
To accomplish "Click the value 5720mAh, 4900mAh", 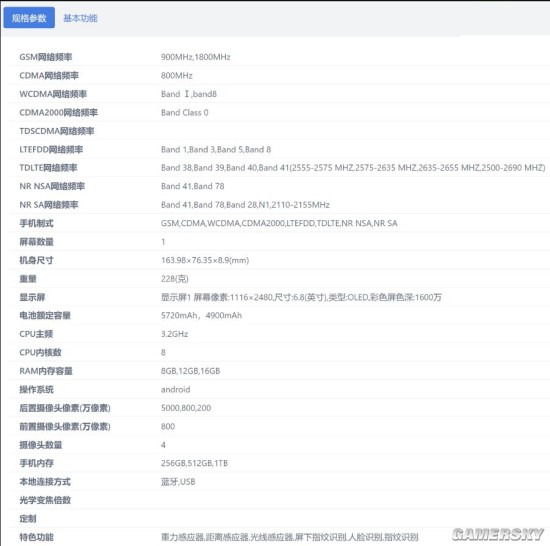I will click(x=201, y=316).
